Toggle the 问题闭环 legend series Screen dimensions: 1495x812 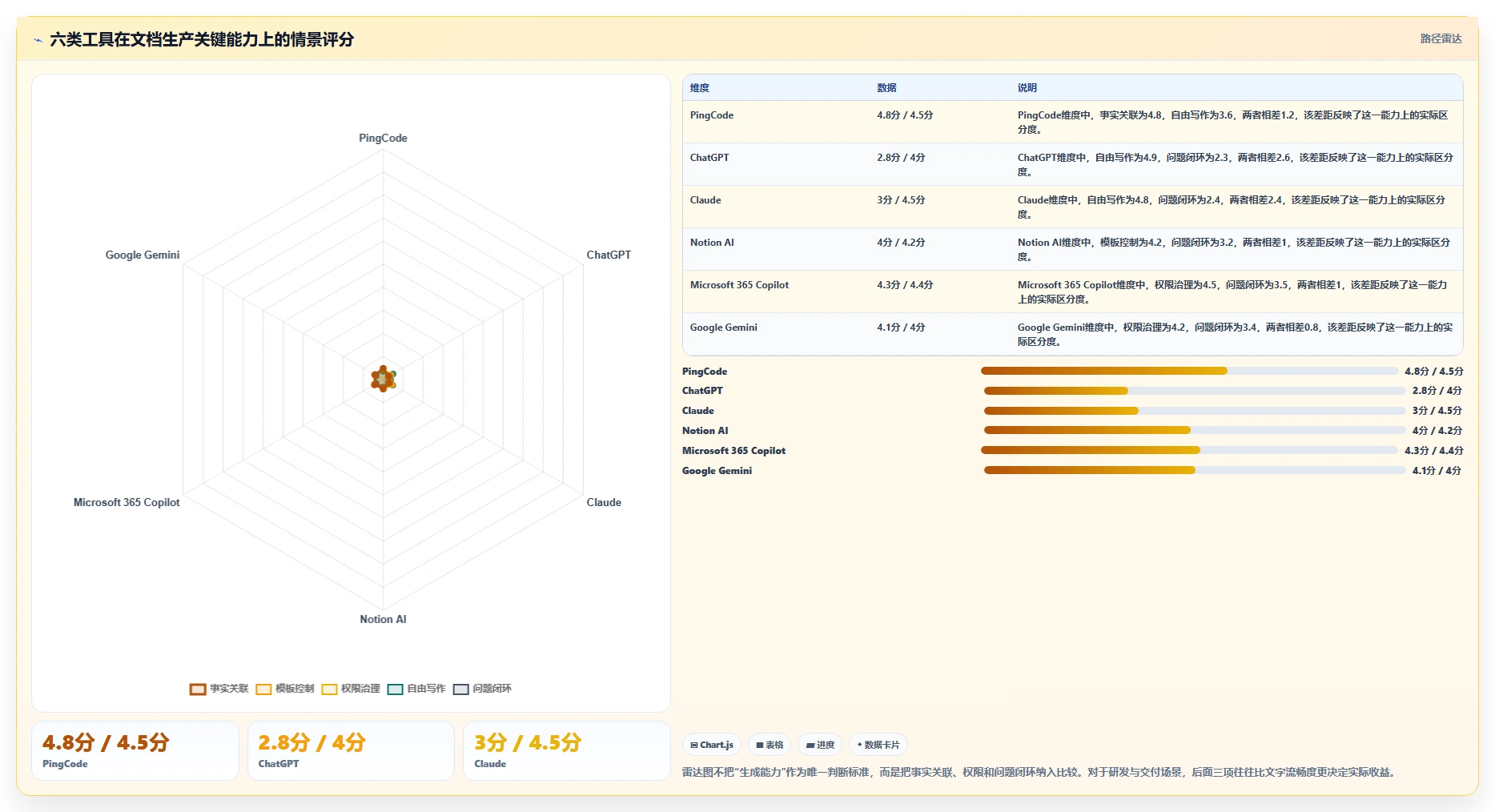482,689
